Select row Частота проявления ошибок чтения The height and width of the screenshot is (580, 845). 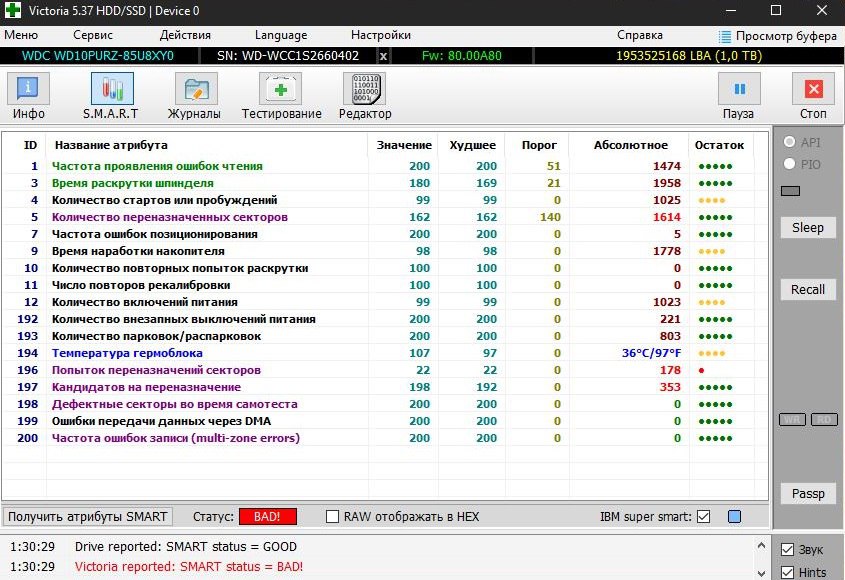[385, 166]
